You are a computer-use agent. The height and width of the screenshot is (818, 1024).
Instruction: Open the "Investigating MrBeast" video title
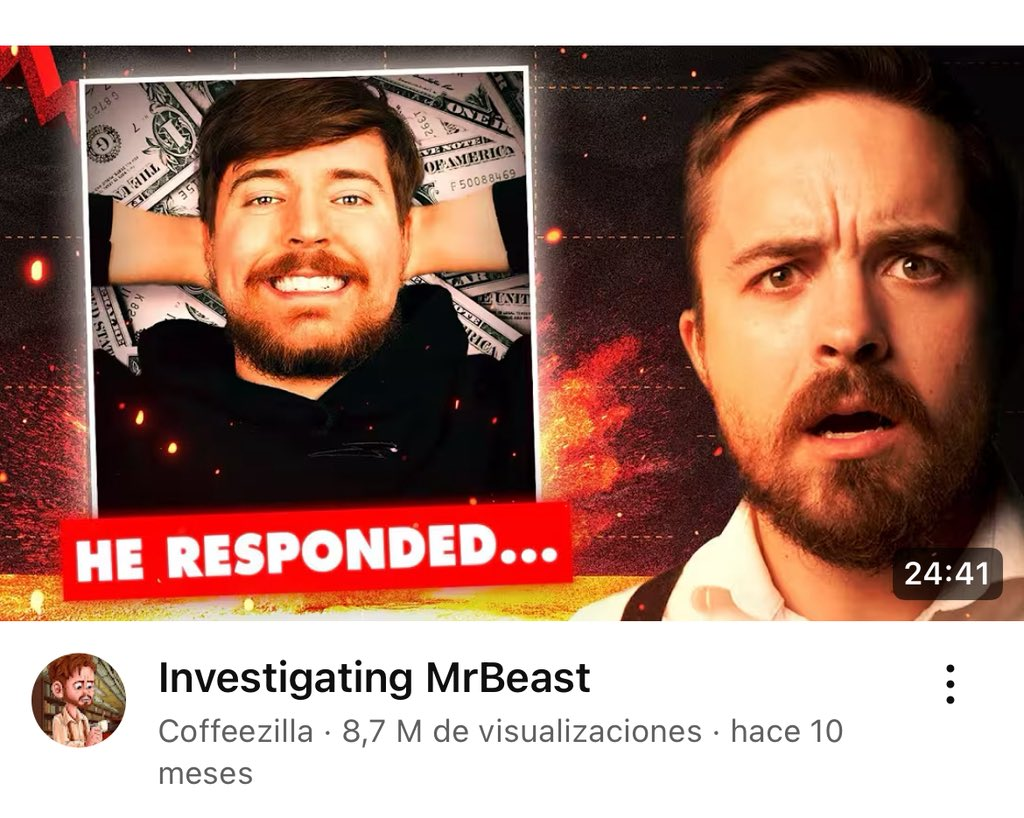374,678
